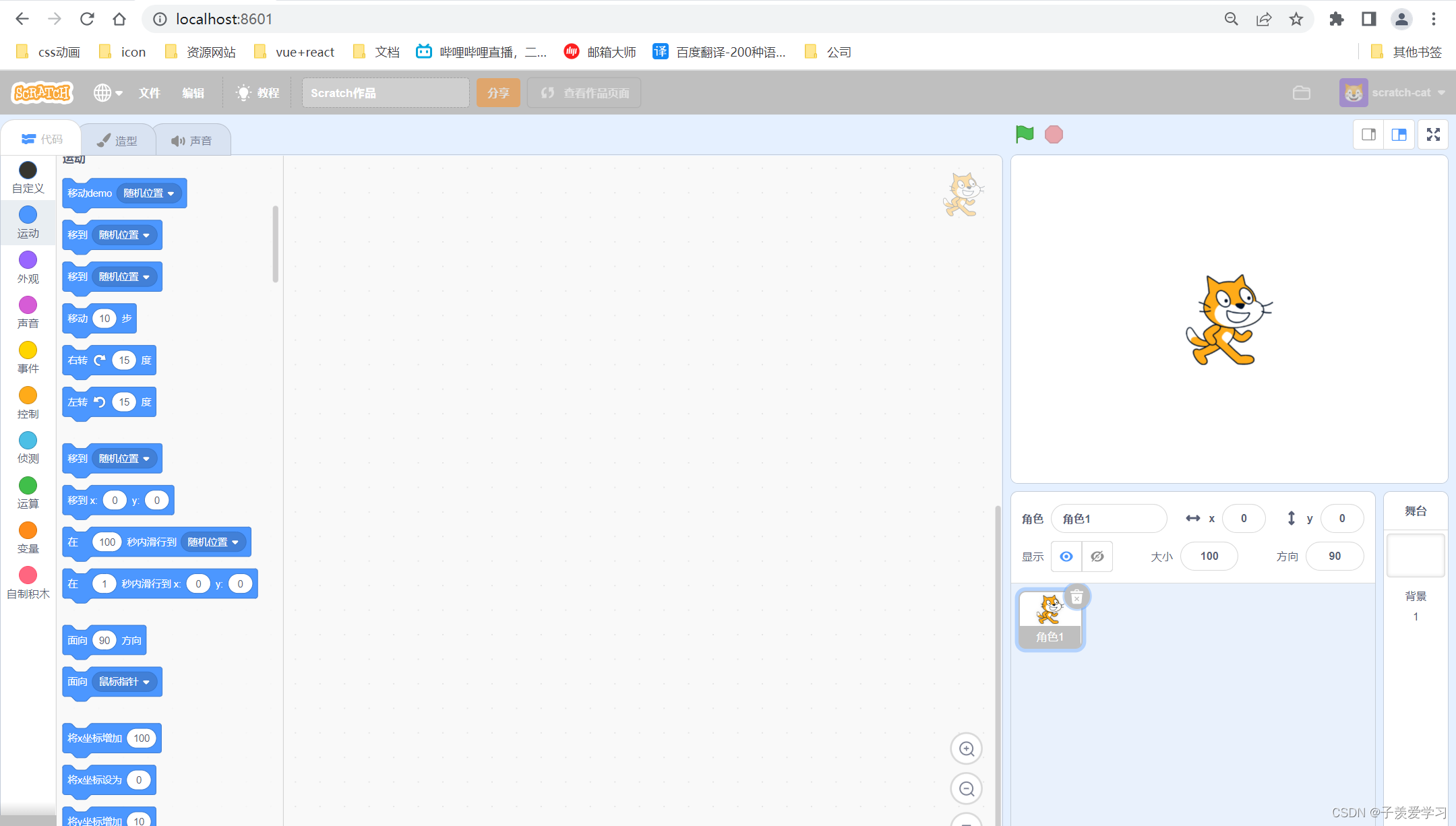Viewport: 1456px width, 826px height.
Task: Open 鼠标指针 dropdown in 面向 block
Action: (x=125, y=682)
